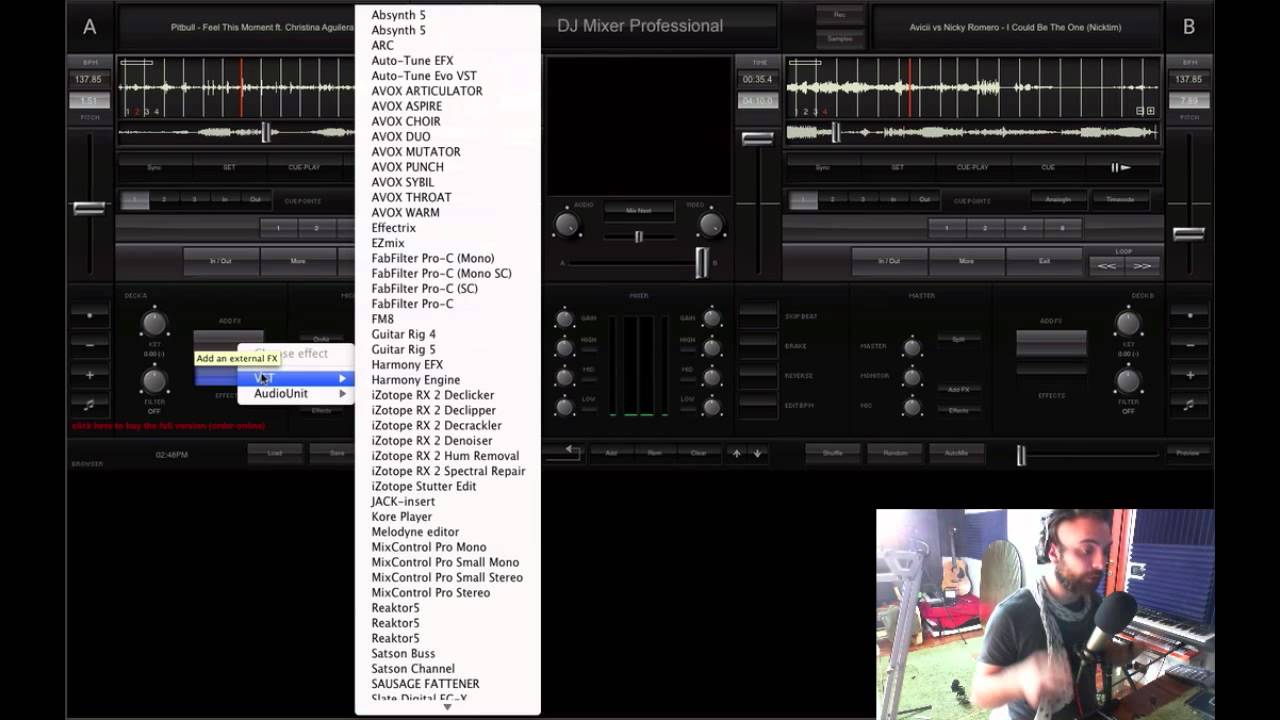Click the Mix Next button

[x=638, y=211]
